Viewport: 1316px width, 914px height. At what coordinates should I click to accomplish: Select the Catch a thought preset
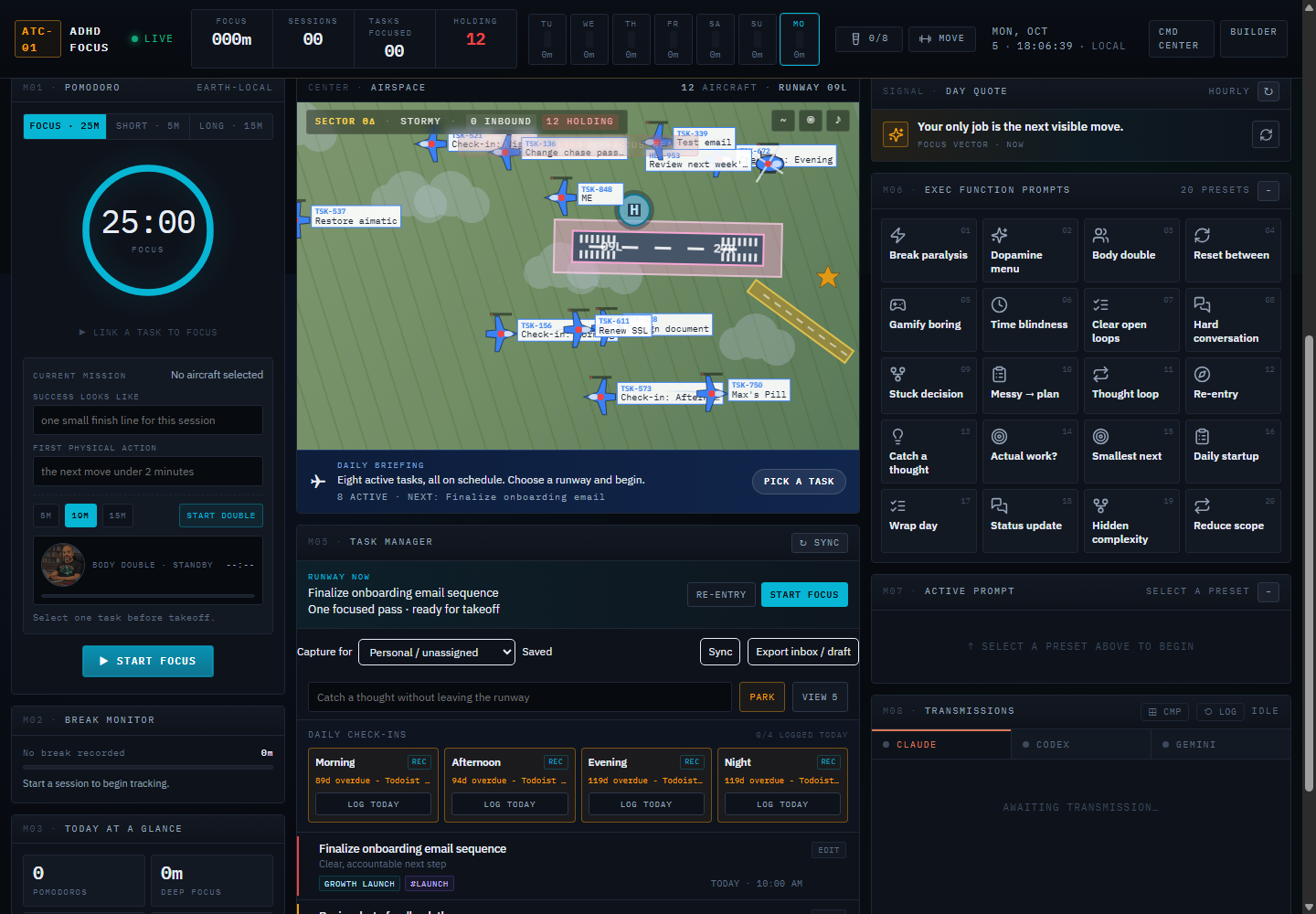929,452
